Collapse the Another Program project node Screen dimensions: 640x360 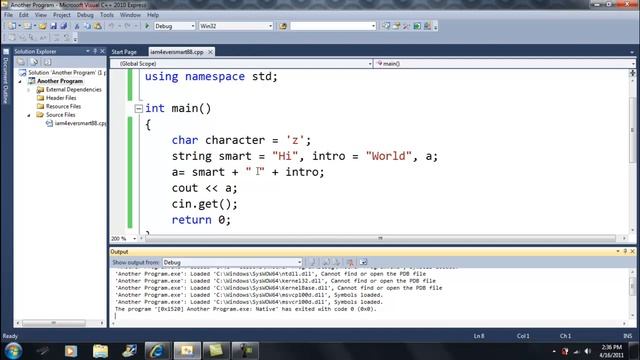pos(20,81)
